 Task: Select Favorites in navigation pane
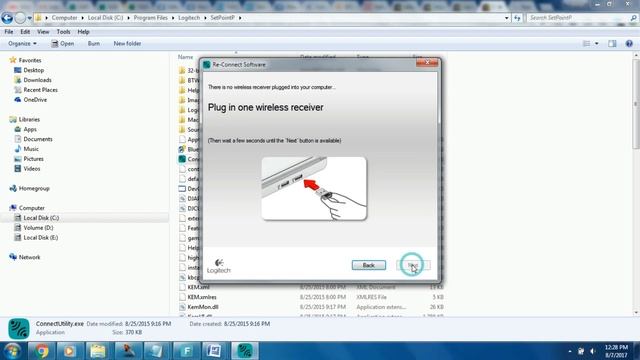[x=30, y=60]
